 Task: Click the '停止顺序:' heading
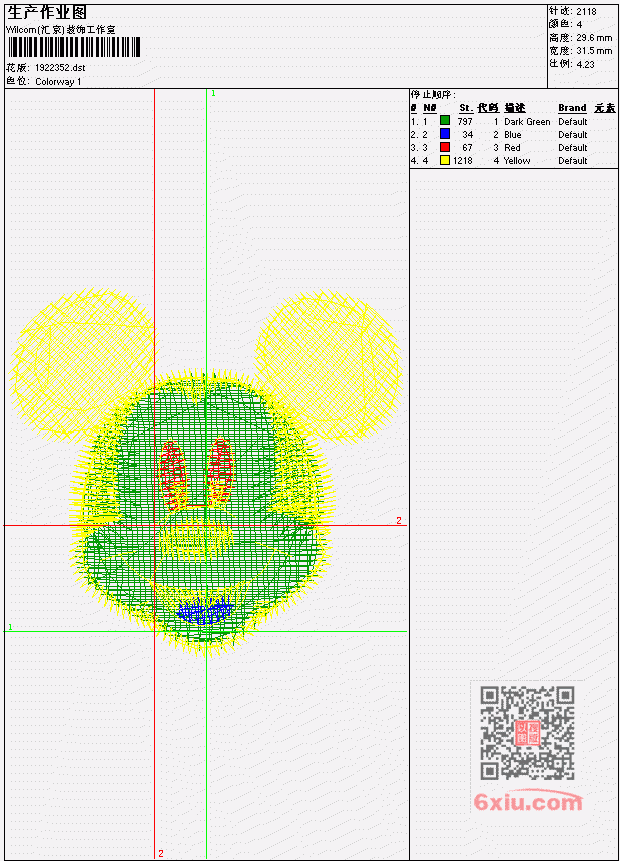point(433,94)
